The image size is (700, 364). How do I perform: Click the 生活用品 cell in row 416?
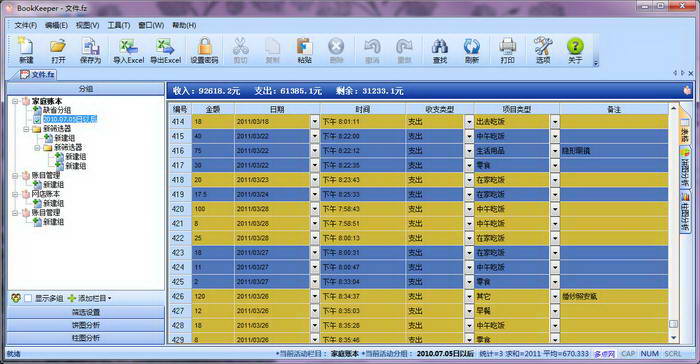pos(512,151)
